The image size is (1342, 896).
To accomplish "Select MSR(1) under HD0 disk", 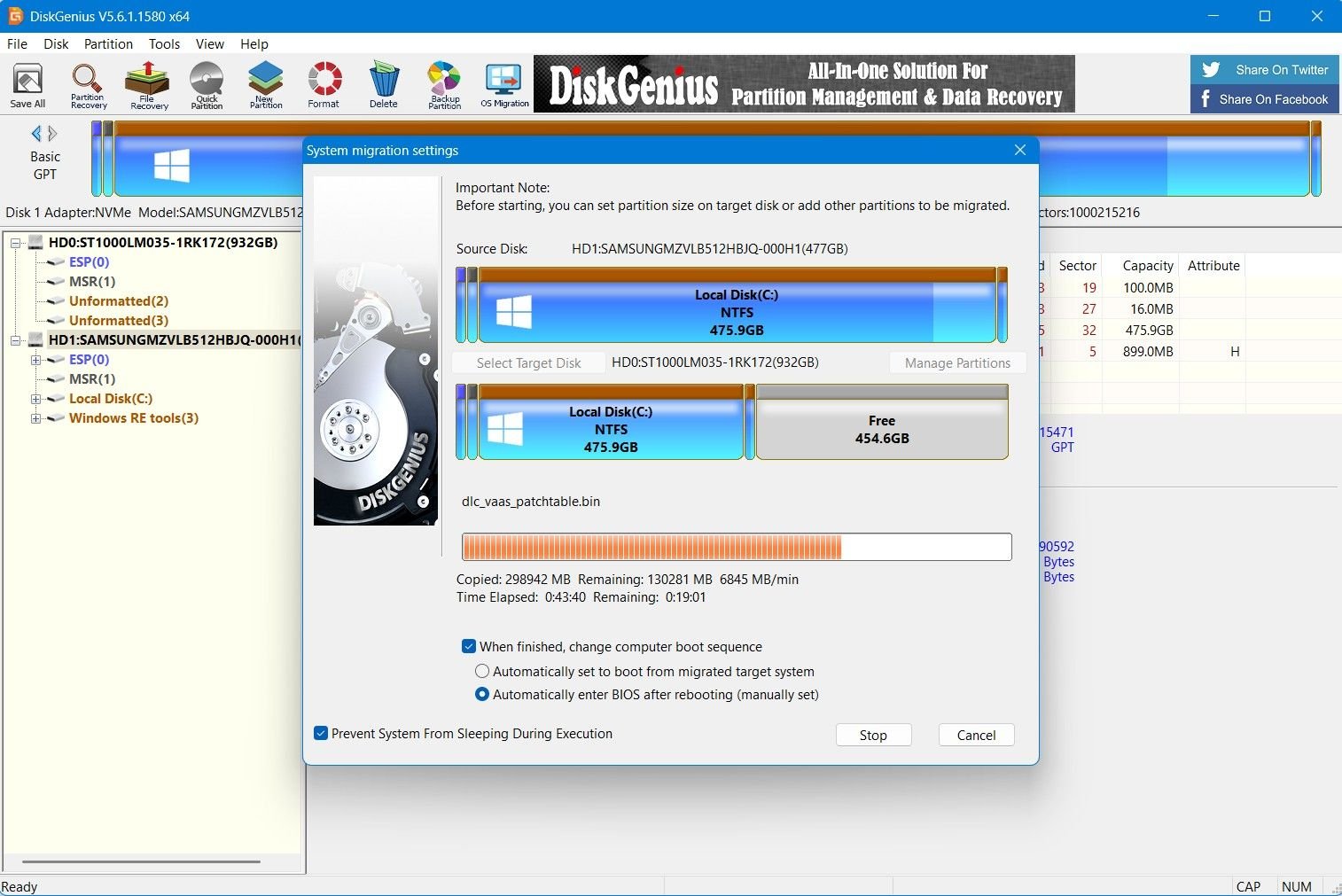I will [x=92, y=282].
